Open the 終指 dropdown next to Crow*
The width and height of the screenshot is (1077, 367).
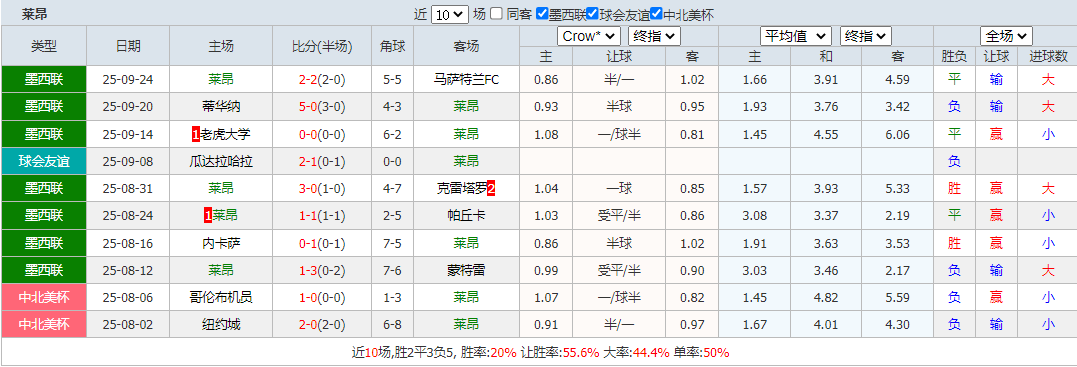(x=654, y=36)
